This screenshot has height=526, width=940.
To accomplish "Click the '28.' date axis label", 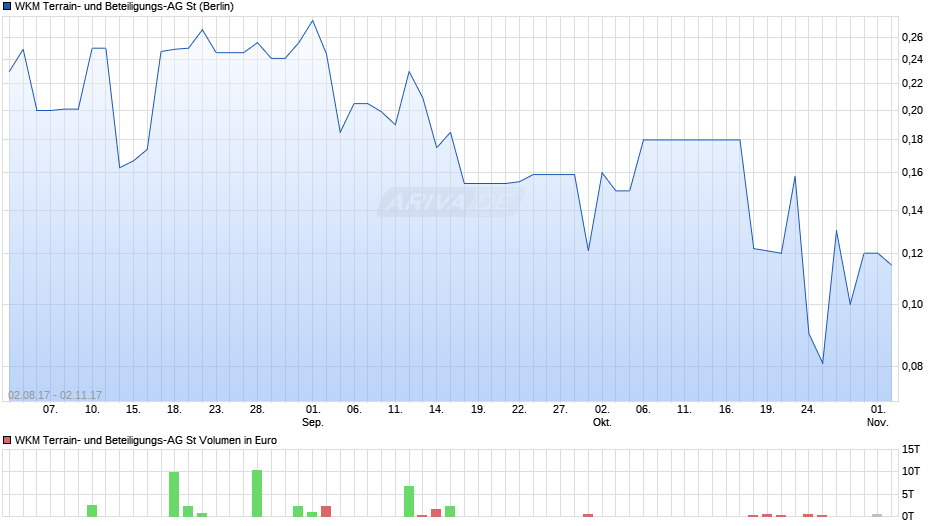I will pyautogui.click(x=257, y=410).
